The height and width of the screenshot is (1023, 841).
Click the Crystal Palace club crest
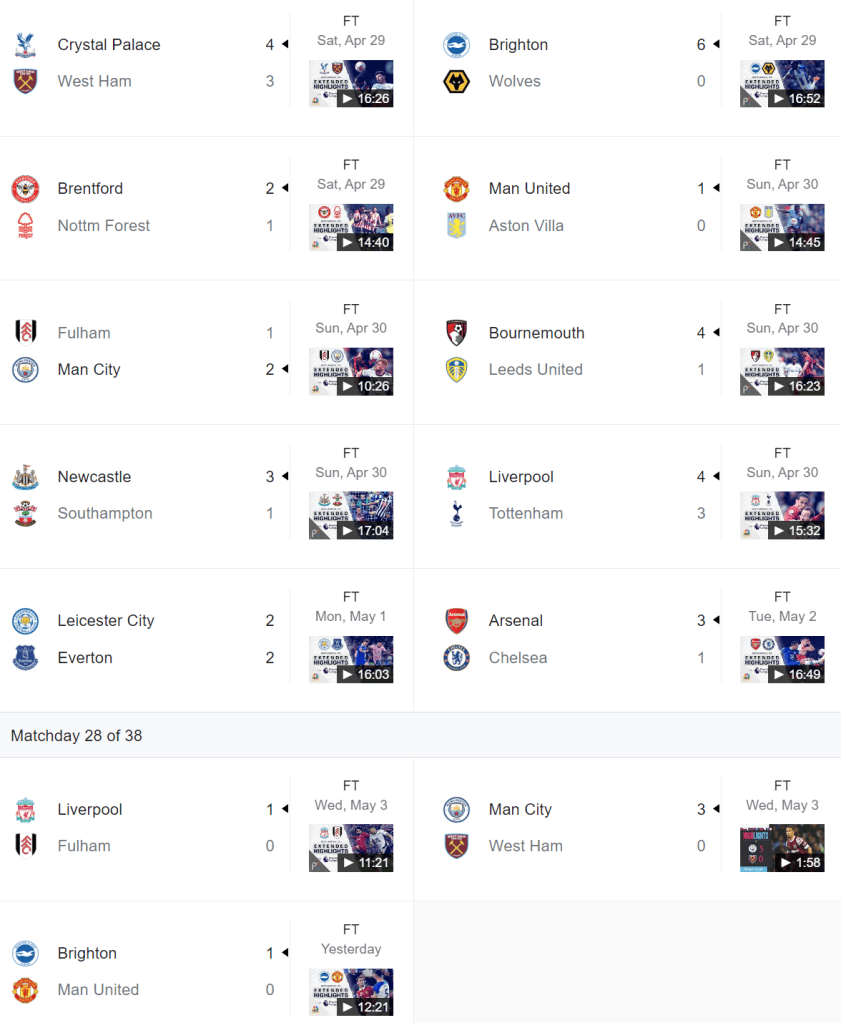coord(25,45)
